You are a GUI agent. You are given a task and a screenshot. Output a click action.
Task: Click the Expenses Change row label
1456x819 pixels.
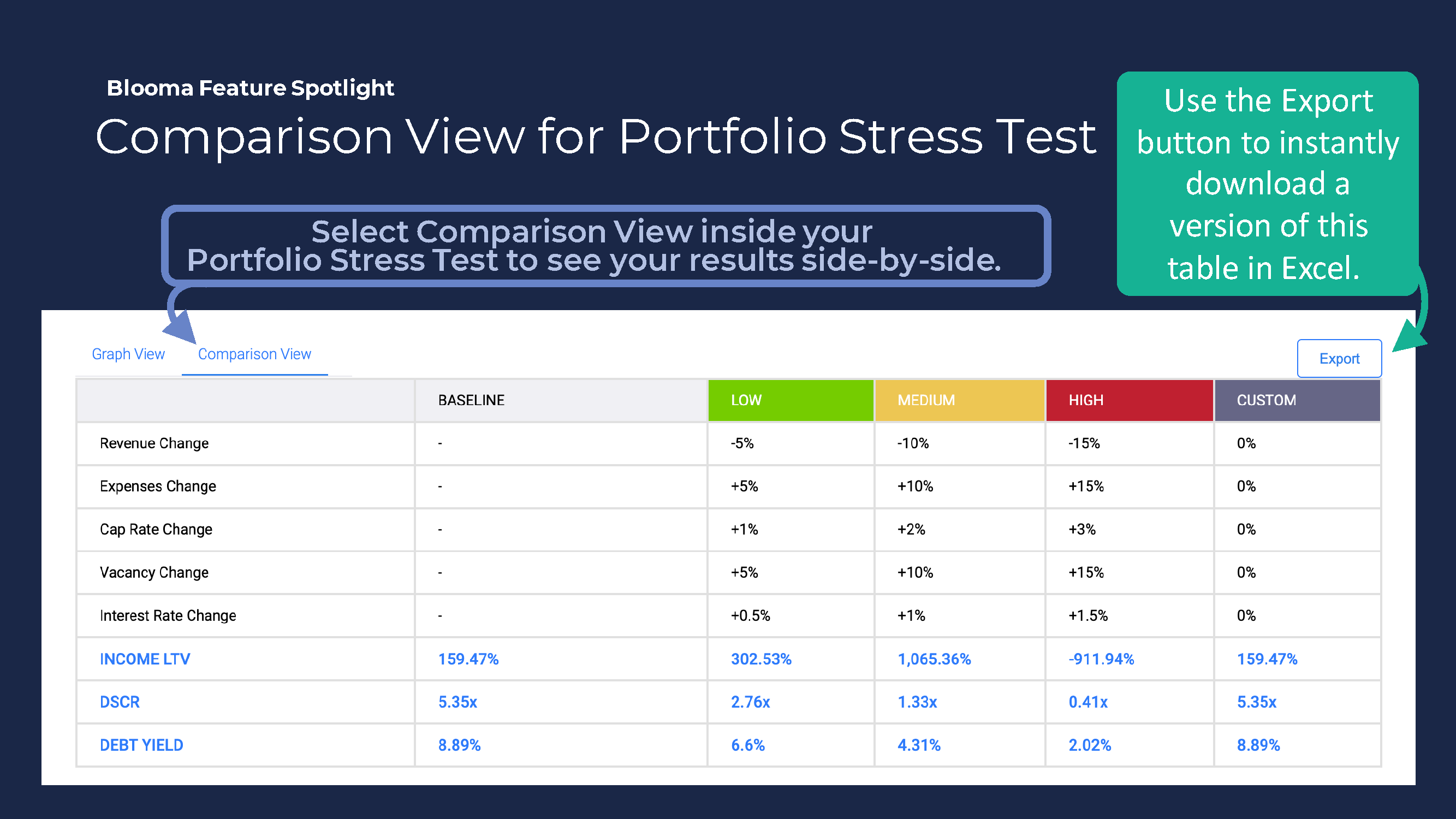(x=158, y=486)
